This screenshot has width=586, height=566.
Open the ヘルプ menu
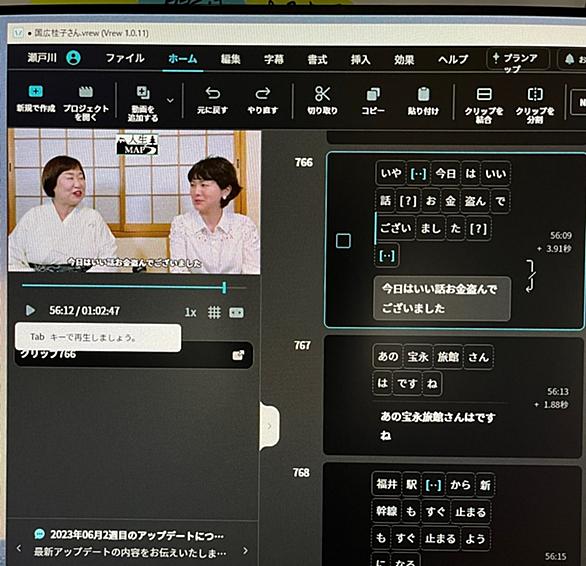(453, 59)
